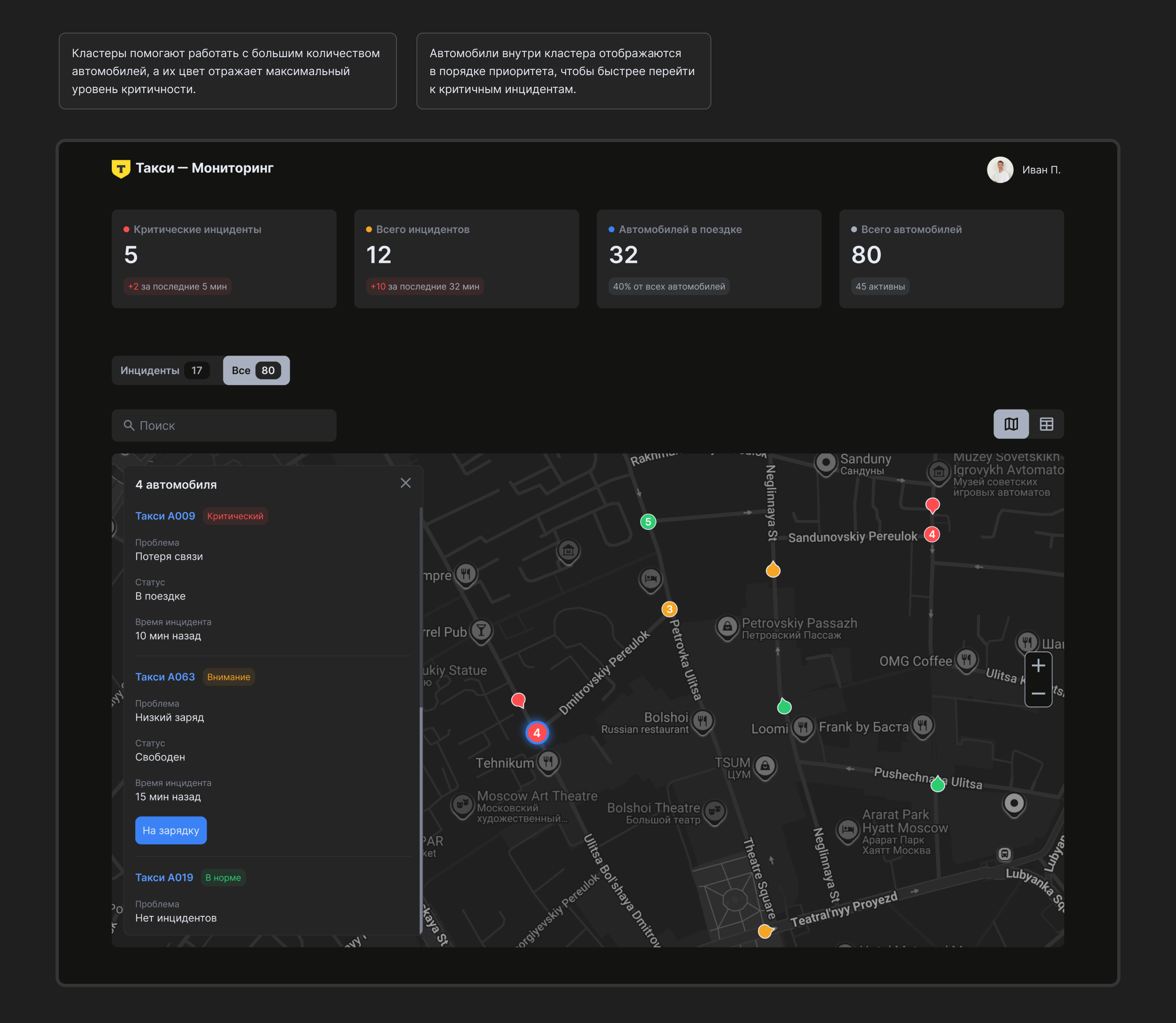Image resolution: width=1176 pixels, height=1023 pixels.
Task: Switch to Инциденты 17 tab
Action: pos(165,371)
